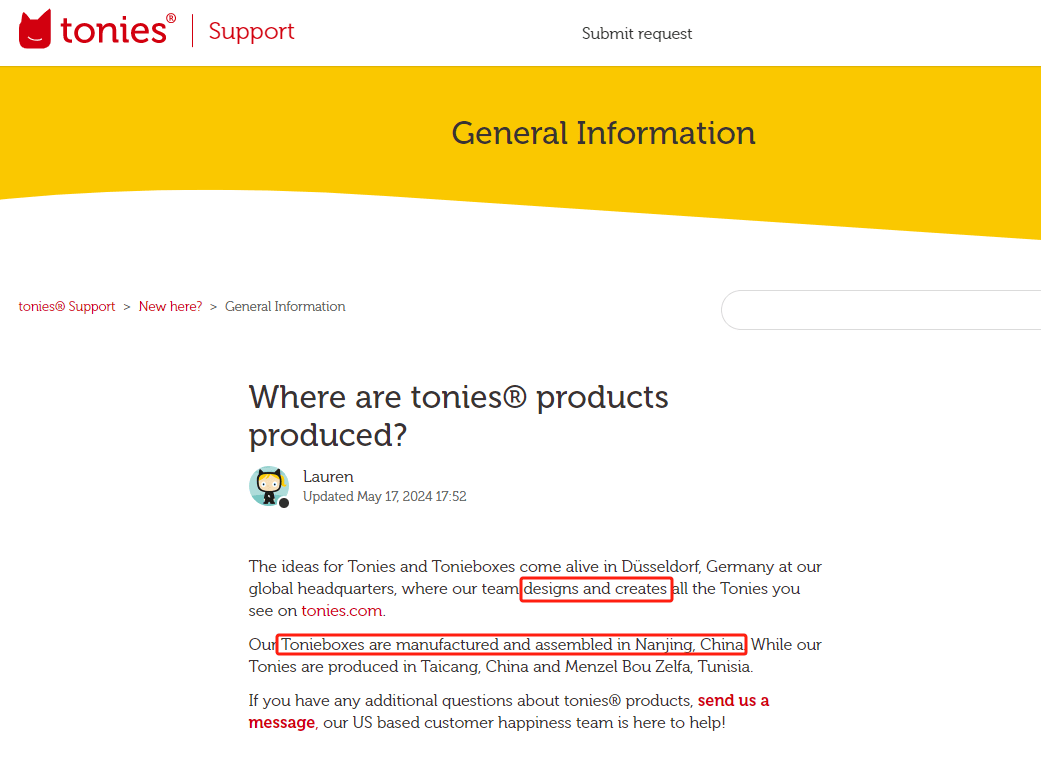This screenshot has width=1041, height=766.
Task: Click the General Information banner heading
Action: pos(603,133)
